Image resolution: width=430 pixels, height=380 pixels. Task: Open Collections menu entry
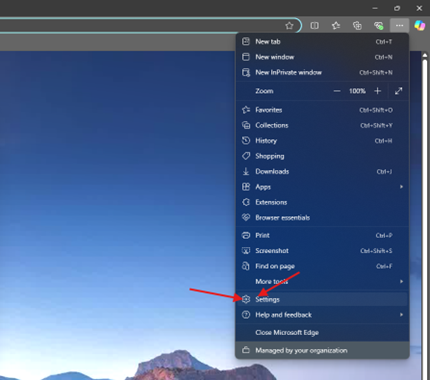322,125
